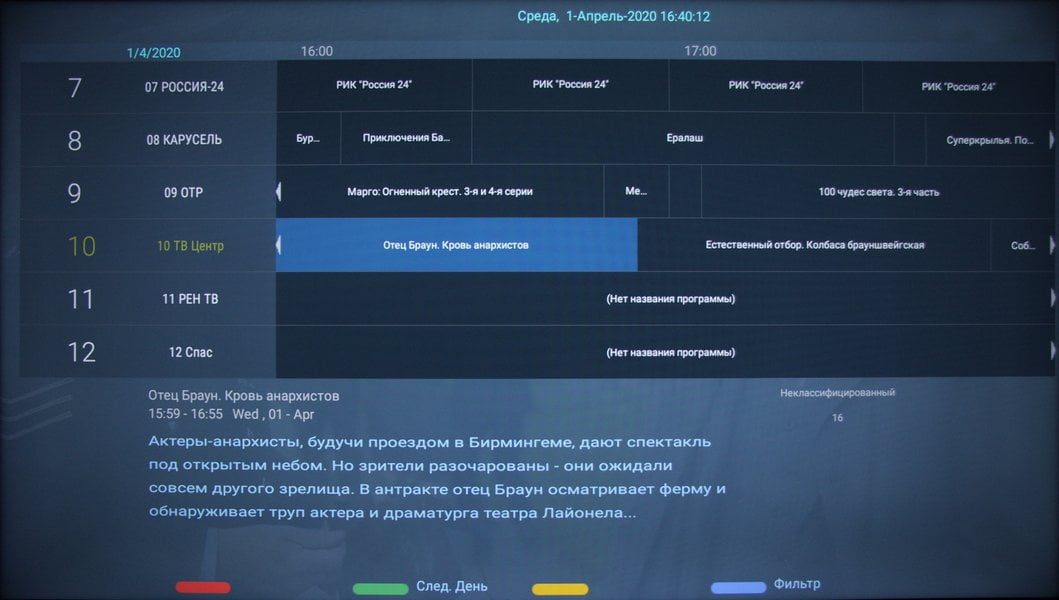This screenshot has height=600, width=1059.
Task: Click right arrow on РЕН ТВ row
Action: [x=1052, y=297]
